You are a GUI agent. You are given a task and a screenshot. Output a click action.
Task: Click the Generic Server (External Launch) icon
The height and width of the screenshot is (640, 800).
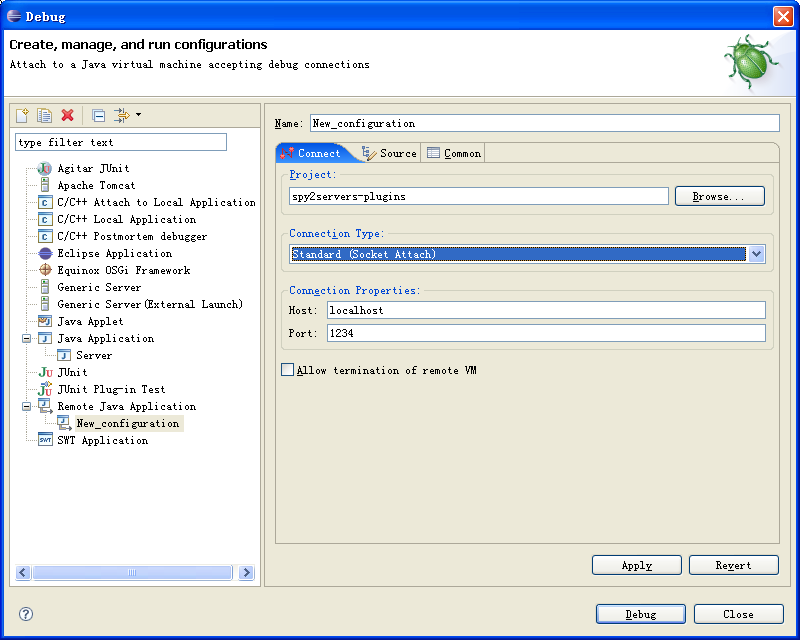tap(45, 304)
